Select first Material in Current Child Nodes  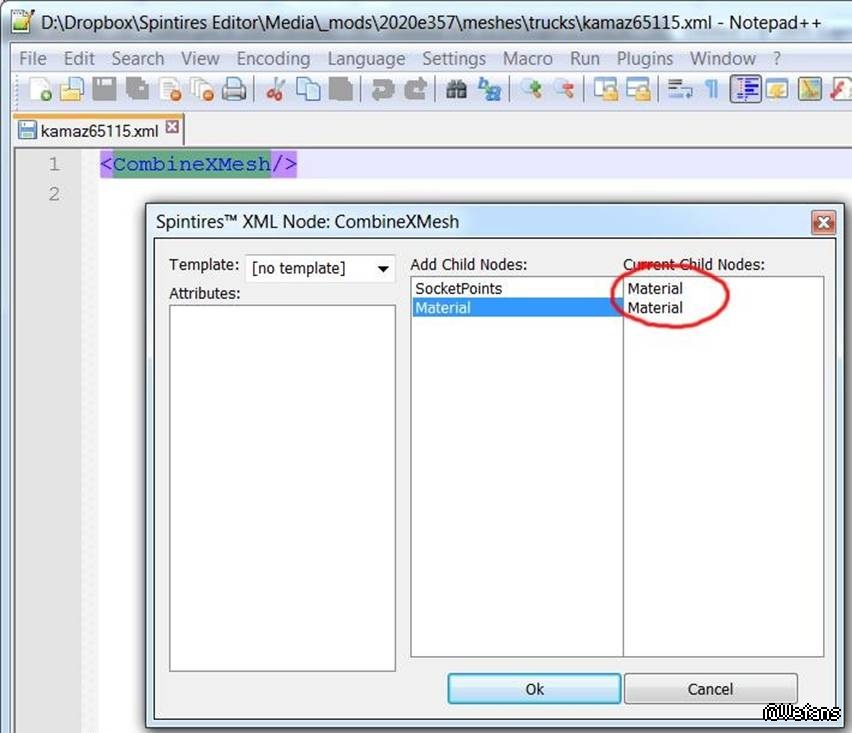pyautogui.click(x=655, y=288)
